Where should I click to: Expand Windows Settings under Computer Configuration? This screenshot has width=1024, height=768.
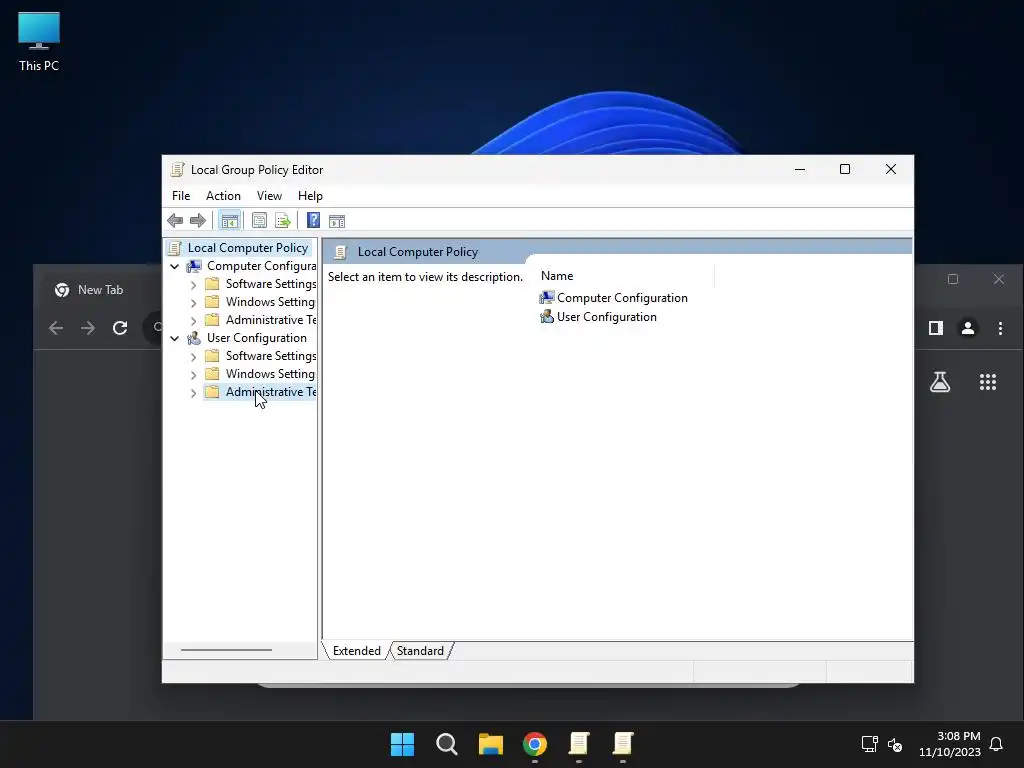tap(193, 303)
